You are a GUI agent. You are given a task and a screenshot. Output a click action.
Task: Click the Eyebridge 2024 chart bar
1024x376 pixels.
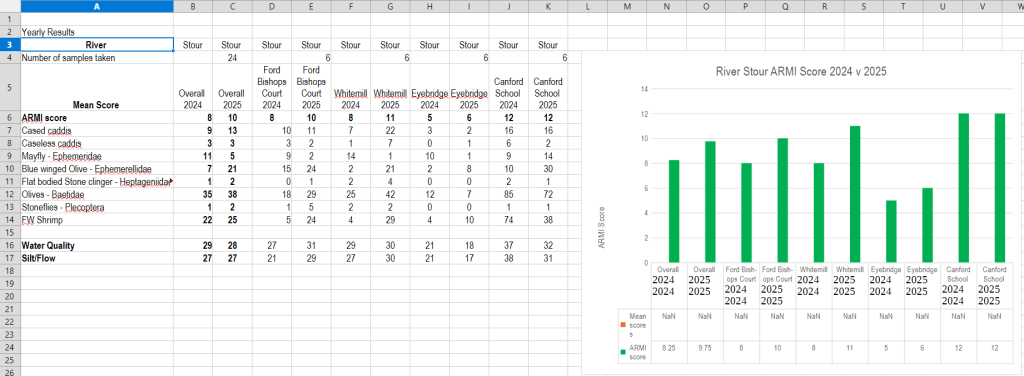point(891,232)
